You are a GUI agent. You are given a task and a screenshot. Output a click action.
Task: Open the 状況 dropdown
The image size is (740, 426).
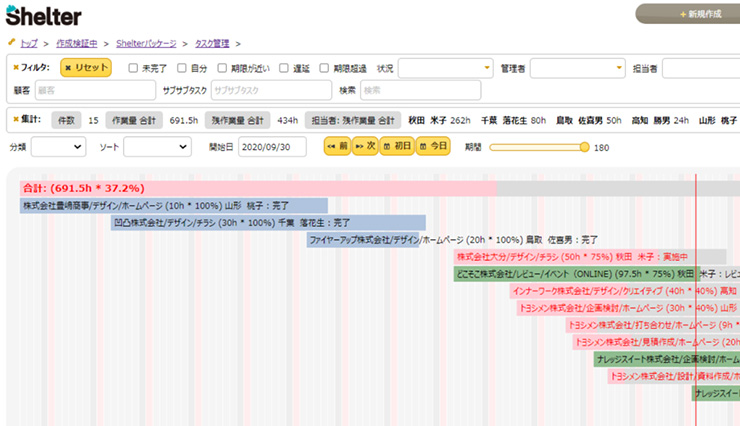coord(446,68)
